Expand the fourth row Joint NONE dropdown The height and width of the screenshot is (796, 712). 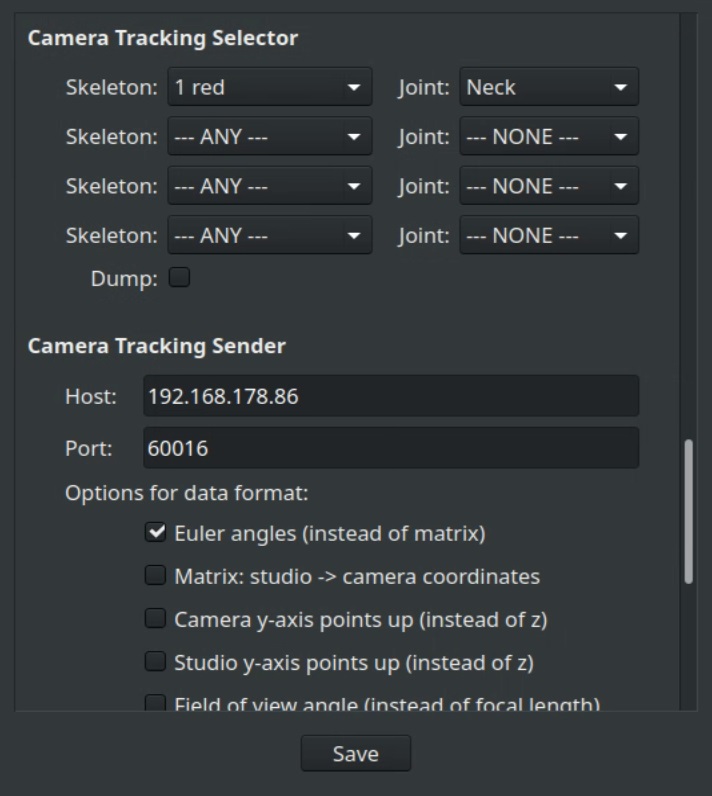coord(548,236)
